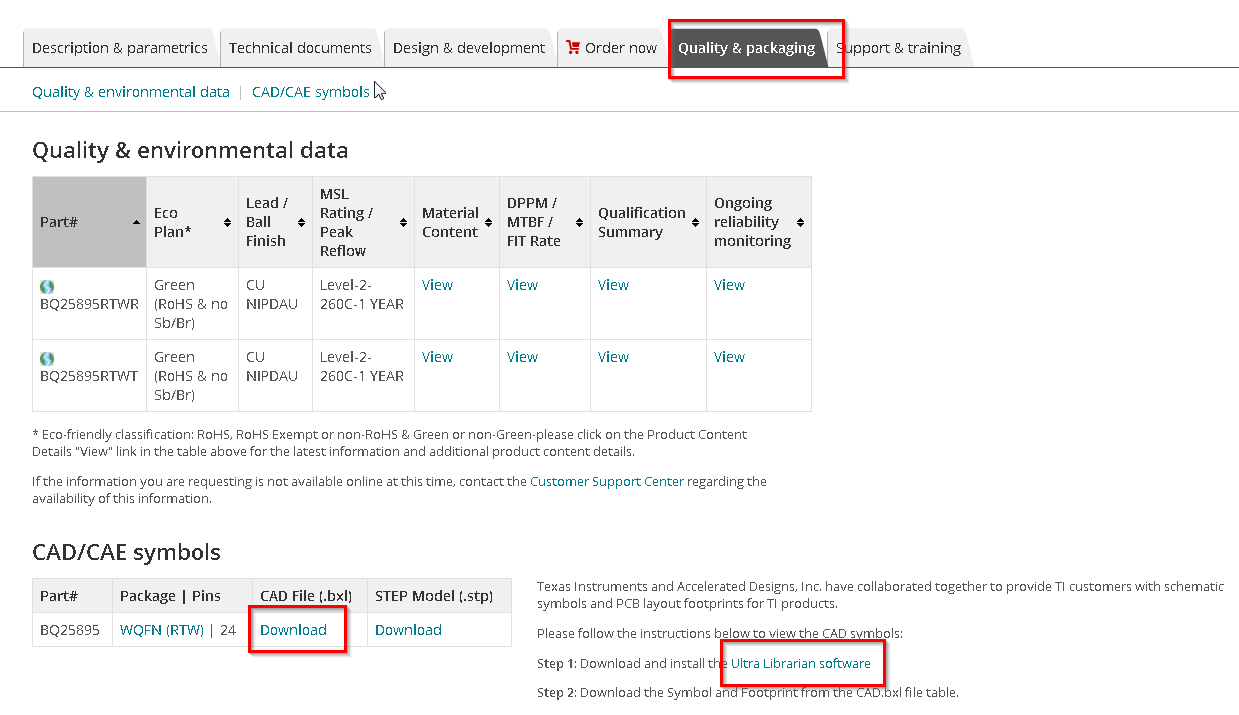Sort by the Ongoing reliability monitoring header
The width and height of the screenshot is (1239, 715).
coord(800,222)
